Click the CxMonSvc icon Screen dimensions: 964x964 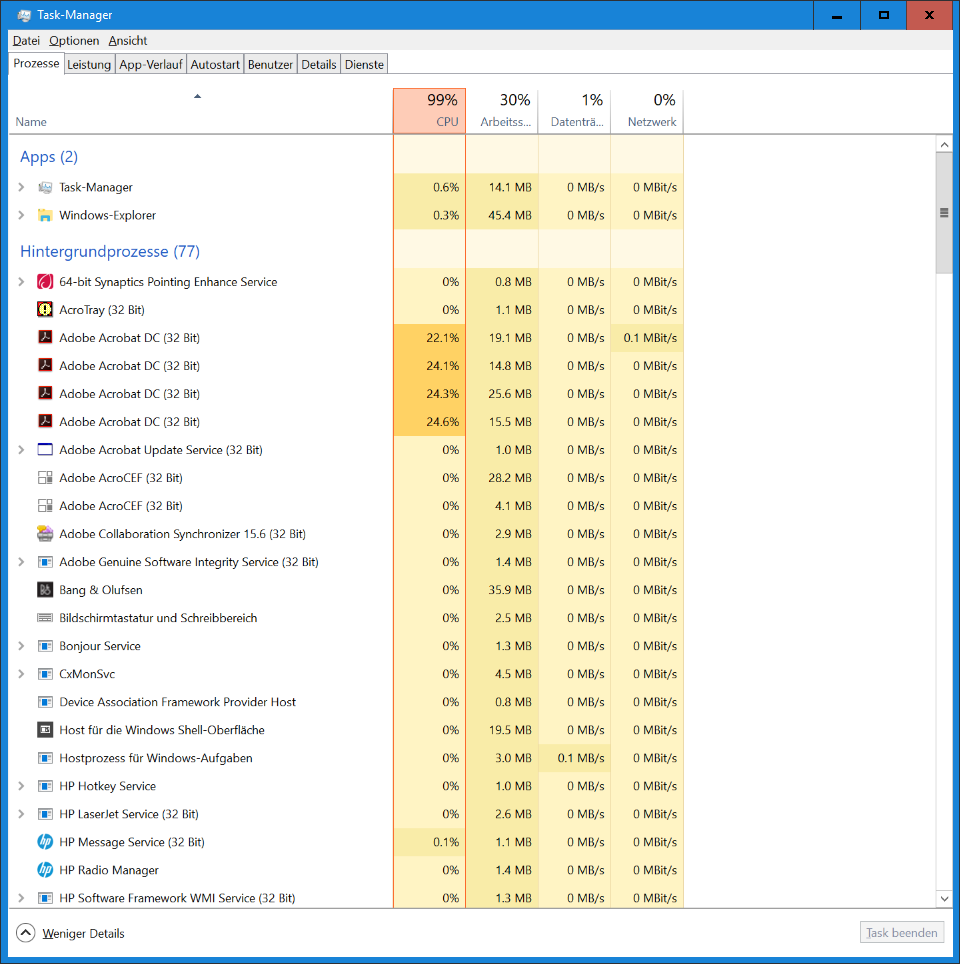[45, 674]
